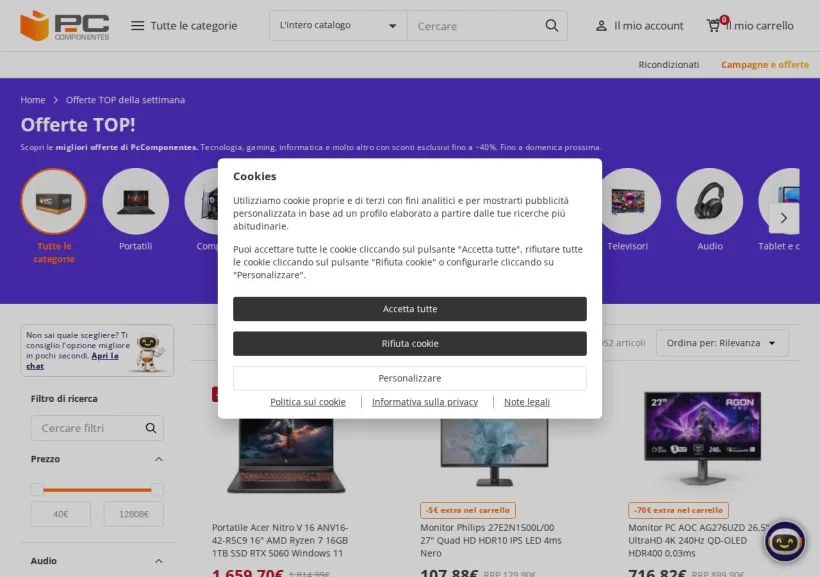
Task: Go to Ricondizionati section
Action: (668, 65)
